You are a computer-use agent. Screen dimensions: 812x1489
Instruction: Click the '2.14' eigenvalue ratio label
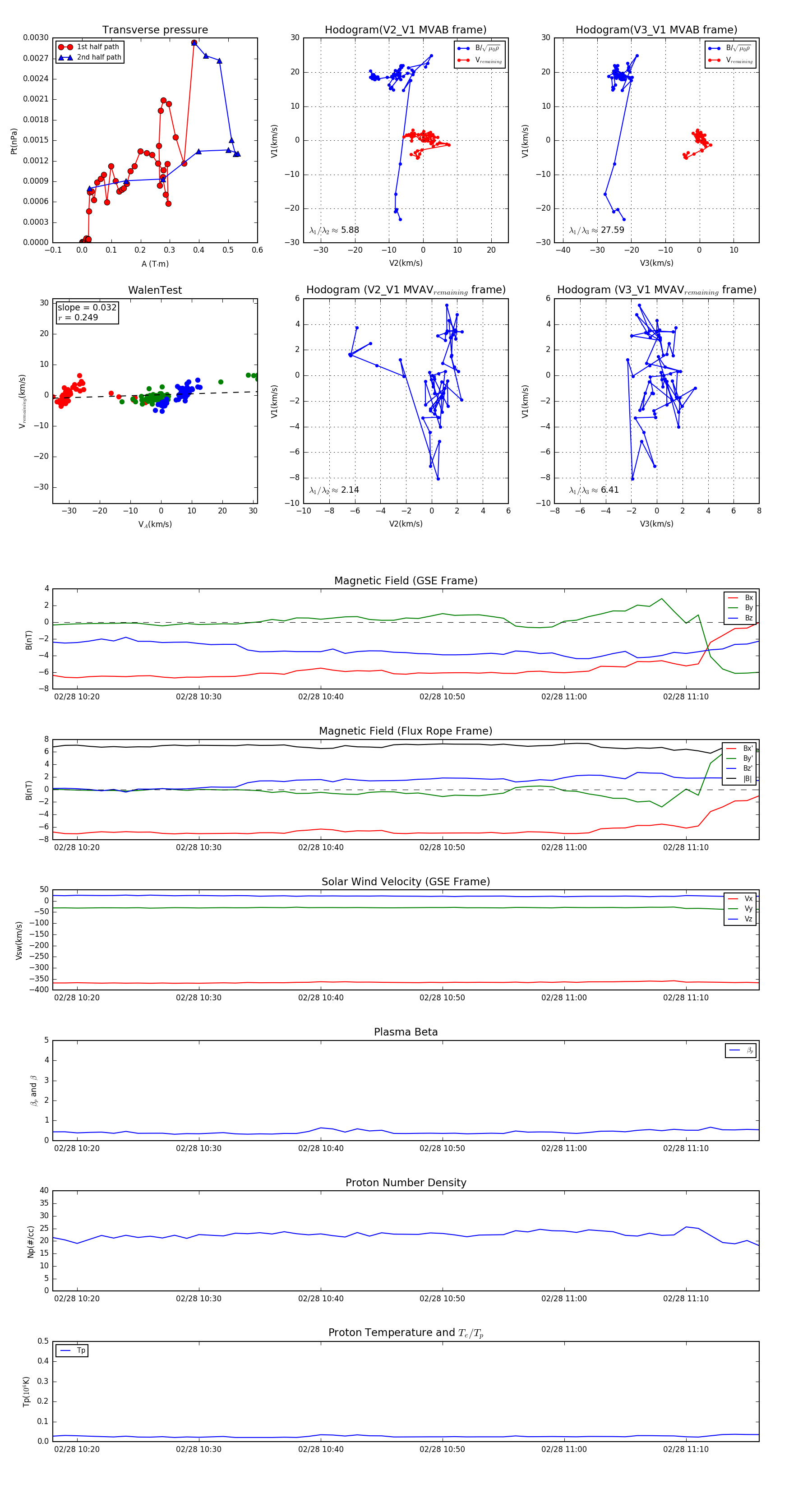click(x=350, y=490)
